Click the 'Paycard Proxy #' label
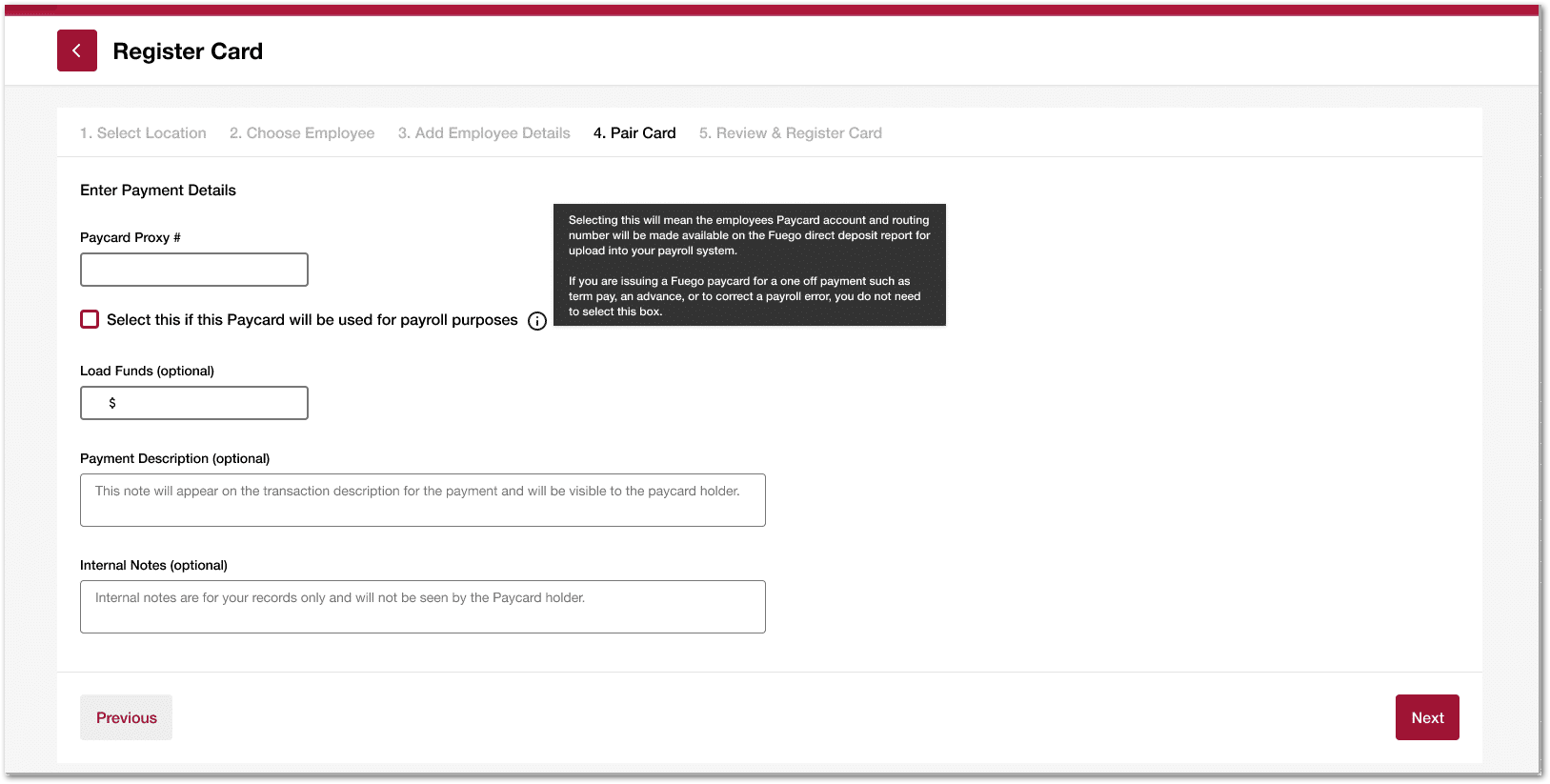 click(131, 237)
